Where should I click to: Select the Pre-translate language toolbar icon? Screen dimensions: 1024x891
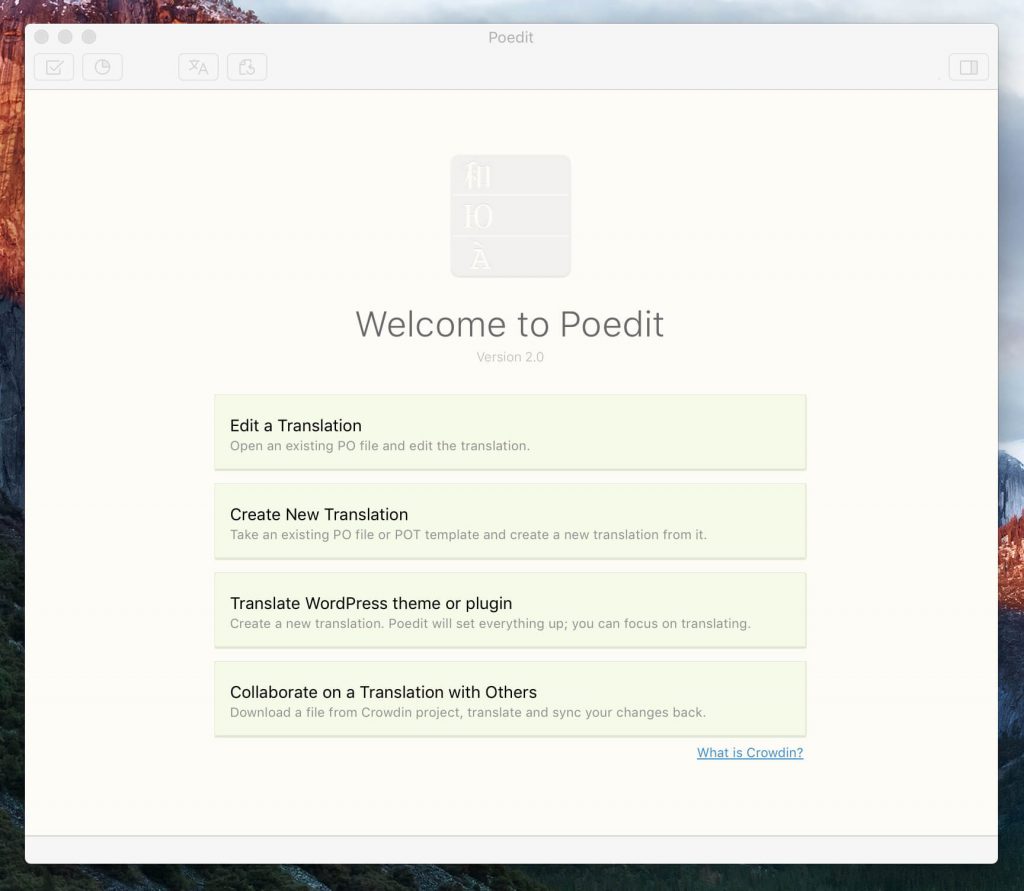[197, 67]
